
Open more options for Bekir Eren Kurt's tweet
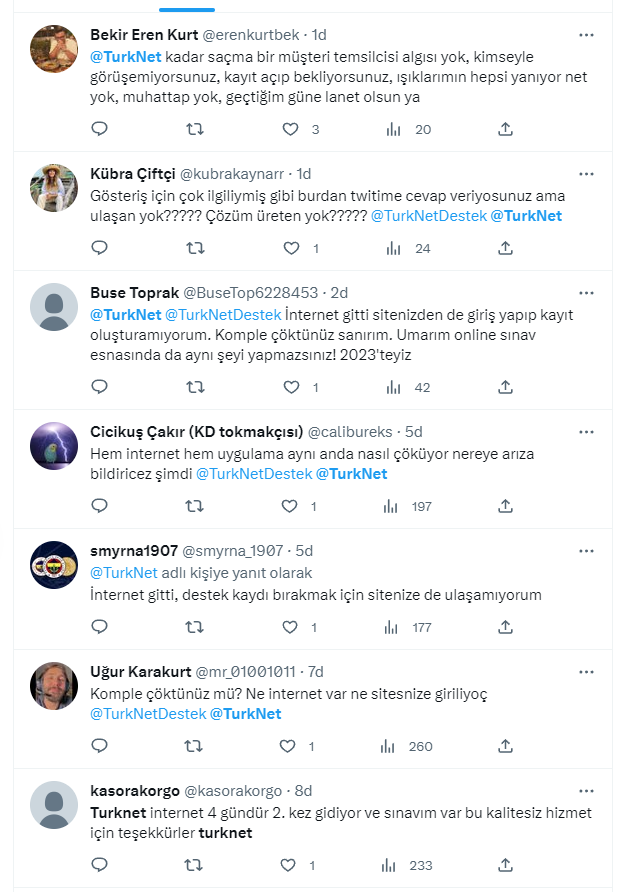point(588,34)
